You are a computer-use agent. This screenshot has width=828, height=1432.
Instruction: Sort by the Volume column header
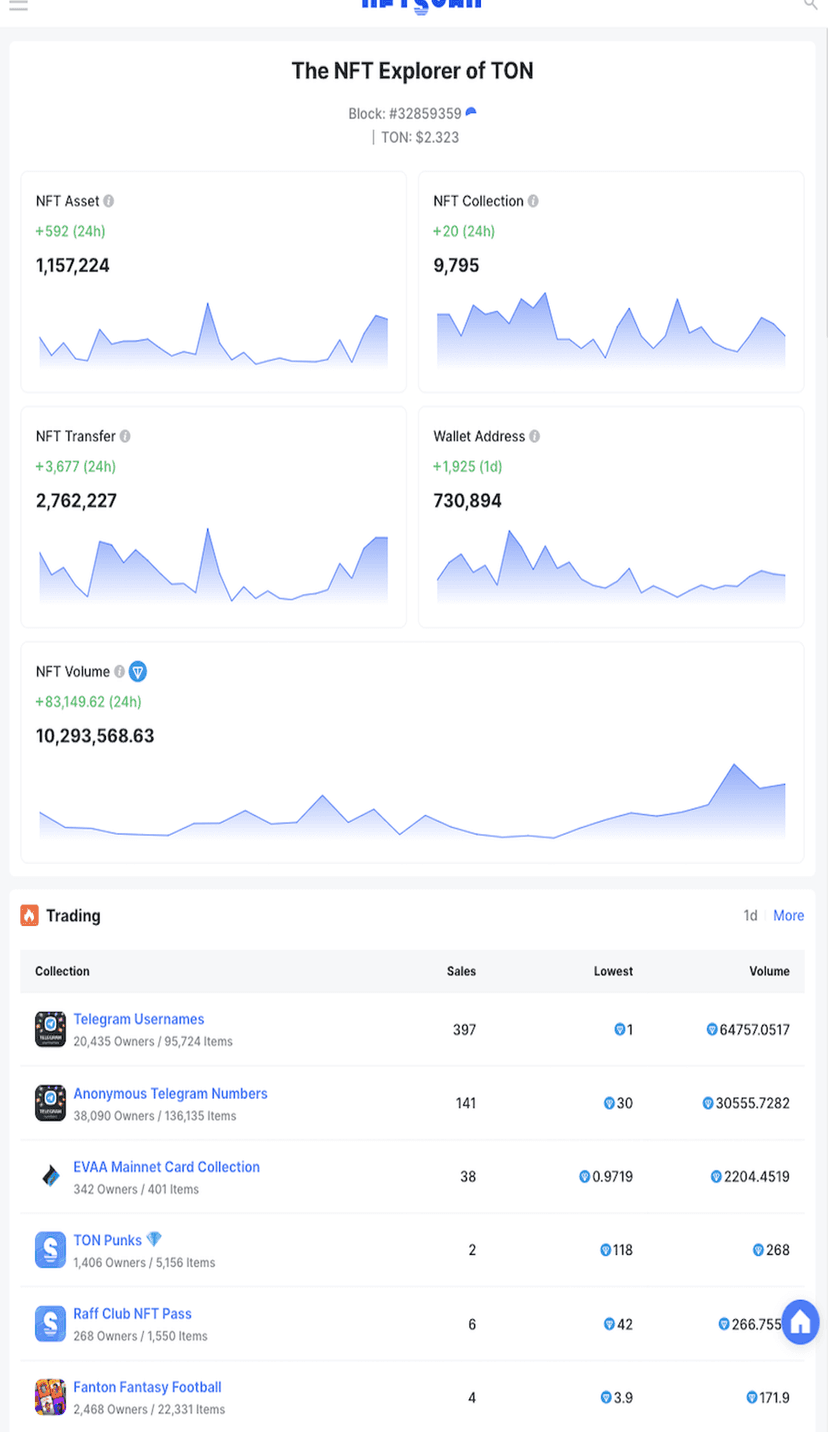coord(769,971)
